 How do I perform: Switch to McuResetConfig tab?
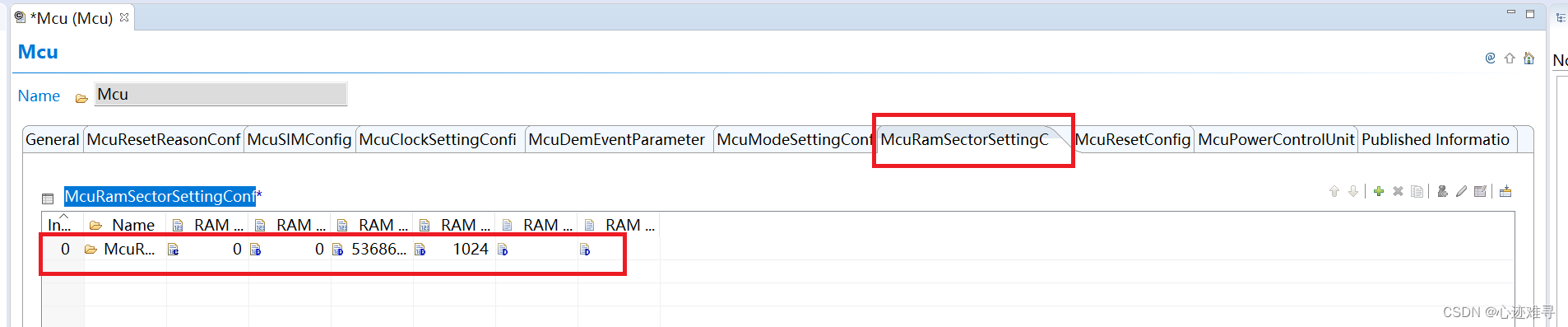click(1133, 139)
